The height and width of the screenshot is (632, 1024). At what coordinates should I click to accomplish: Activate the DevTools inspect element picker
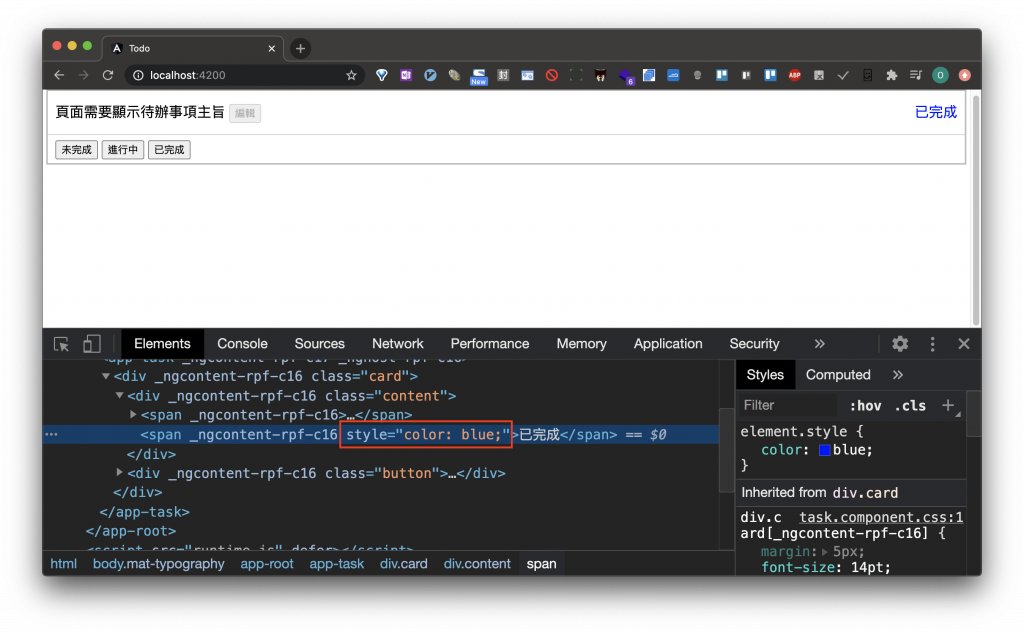coord(61,344)
